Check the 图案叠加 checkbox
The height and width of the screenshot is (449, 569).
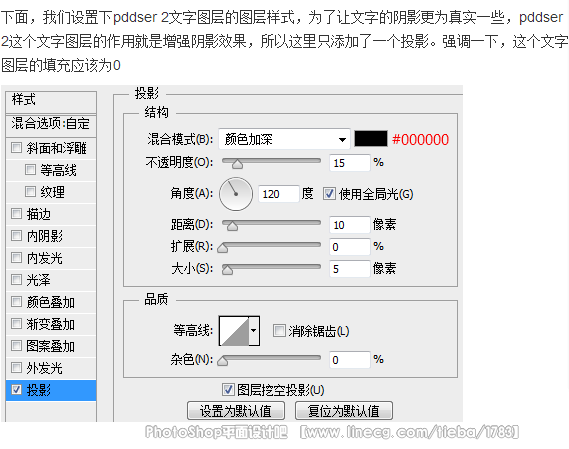[x=16, y=346]
